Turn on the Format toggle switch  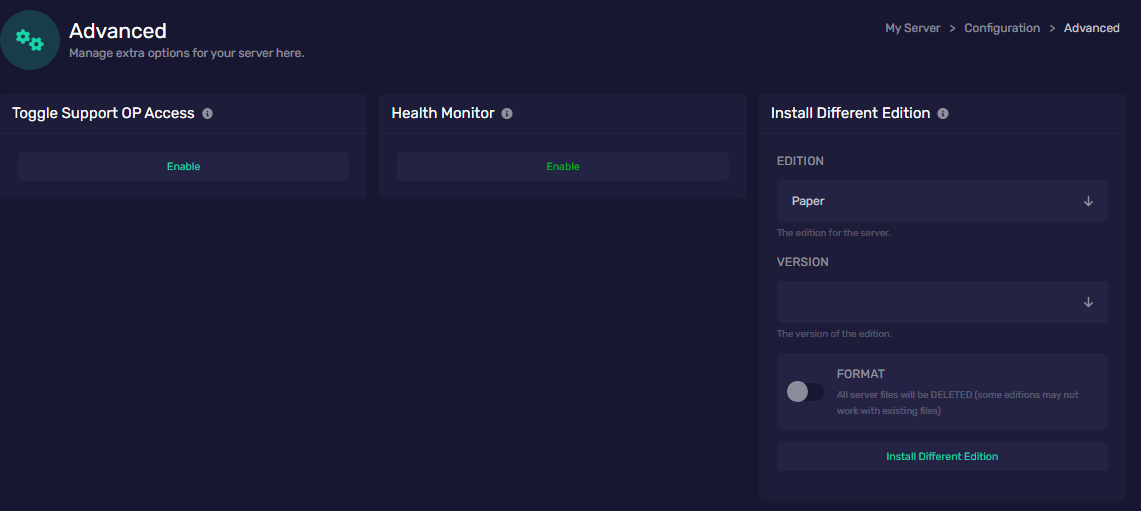tap(806, 392)
